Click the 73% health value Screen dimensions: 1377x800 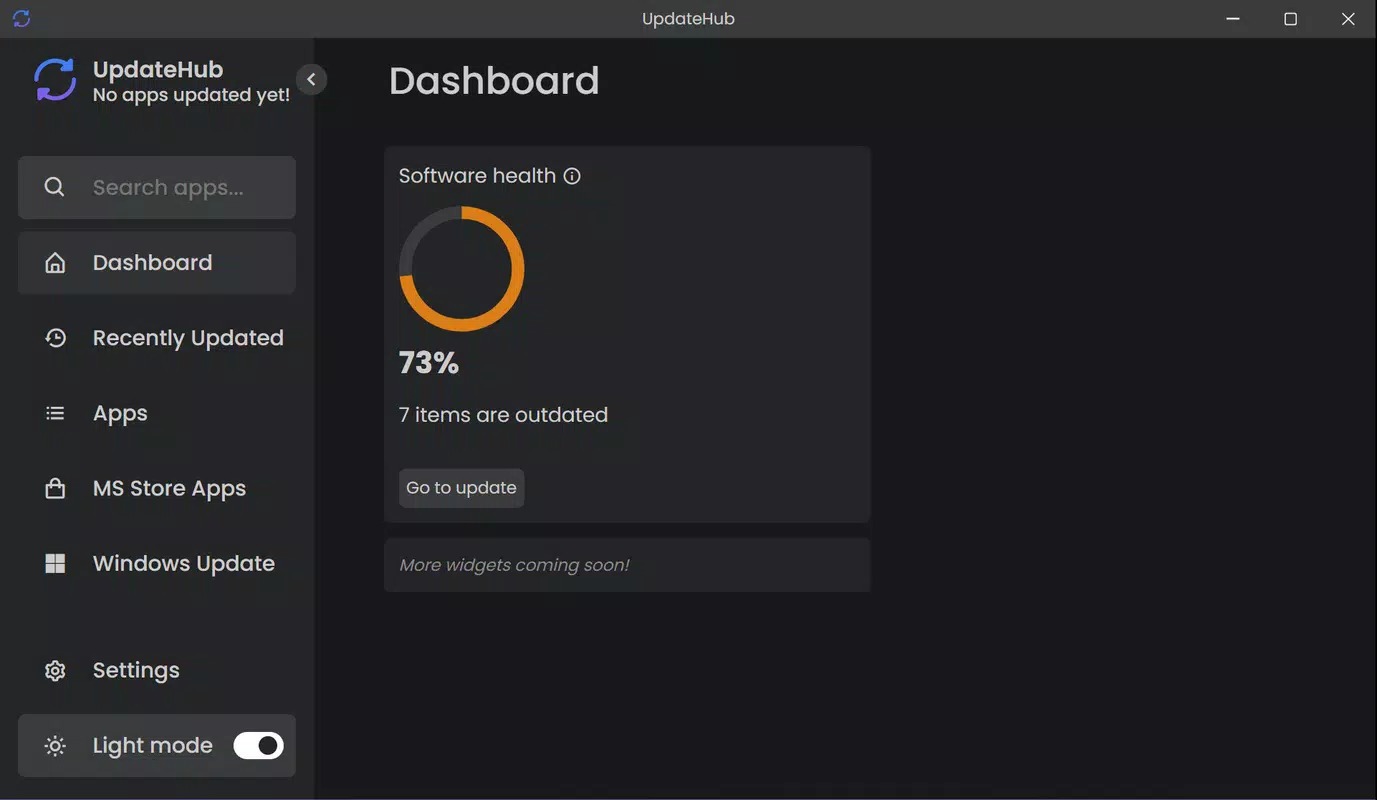click(x=429, y=363)
